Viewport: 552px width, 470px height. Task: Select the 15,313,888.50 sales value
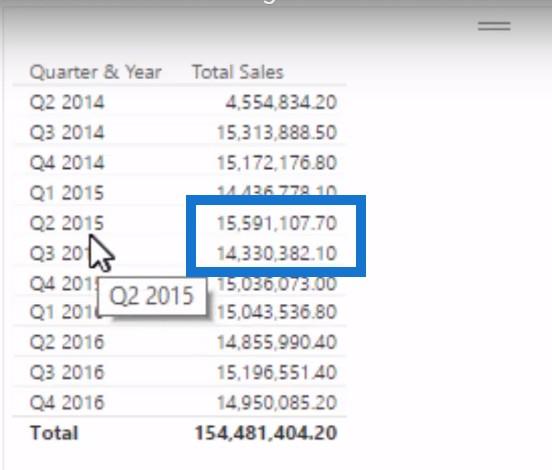coord(277,132)
